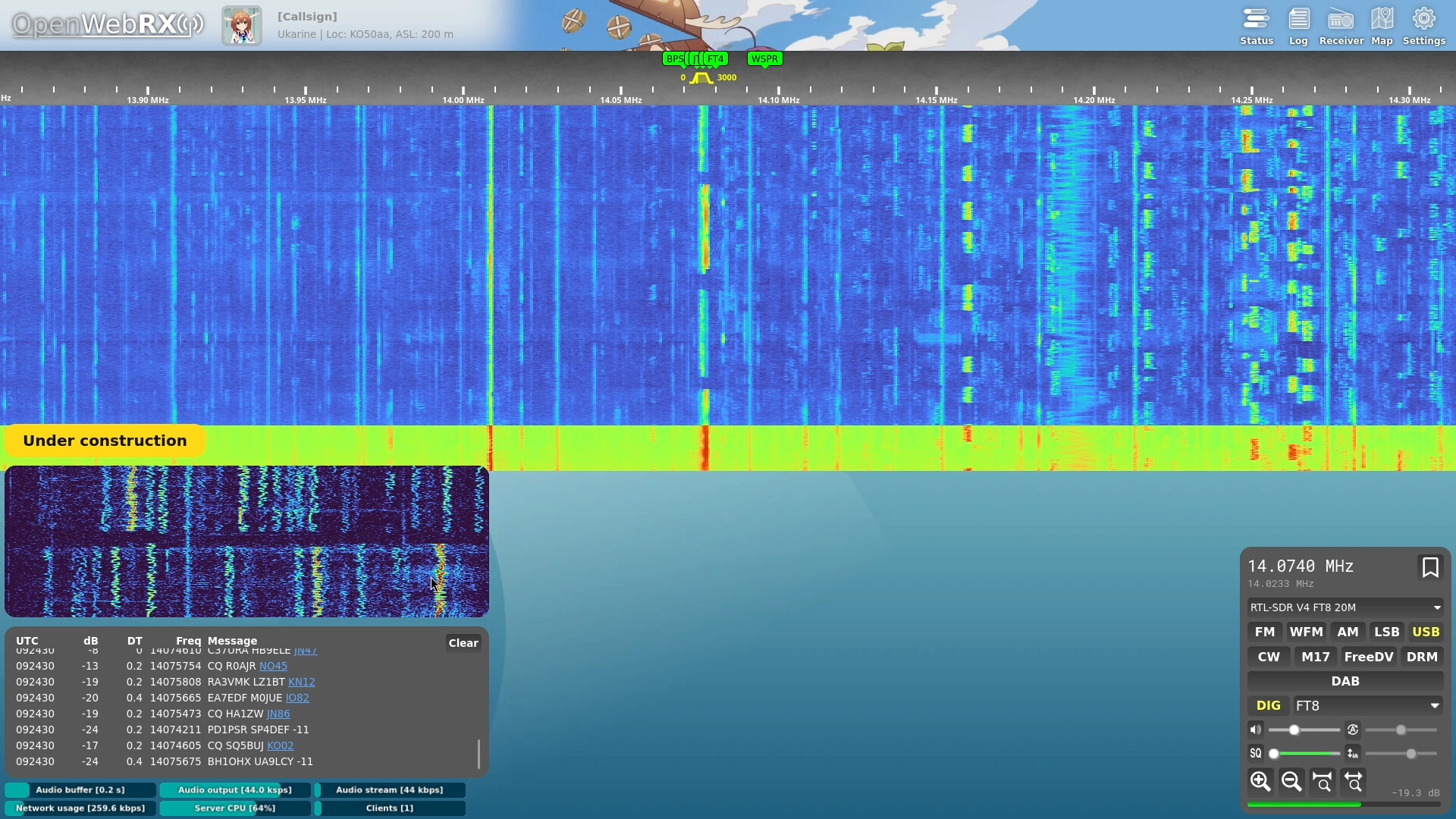The height and width of the screenshot is (819, 1456).
Task: Click the zoom in magnifier icon
Action: click(1260, 781)
